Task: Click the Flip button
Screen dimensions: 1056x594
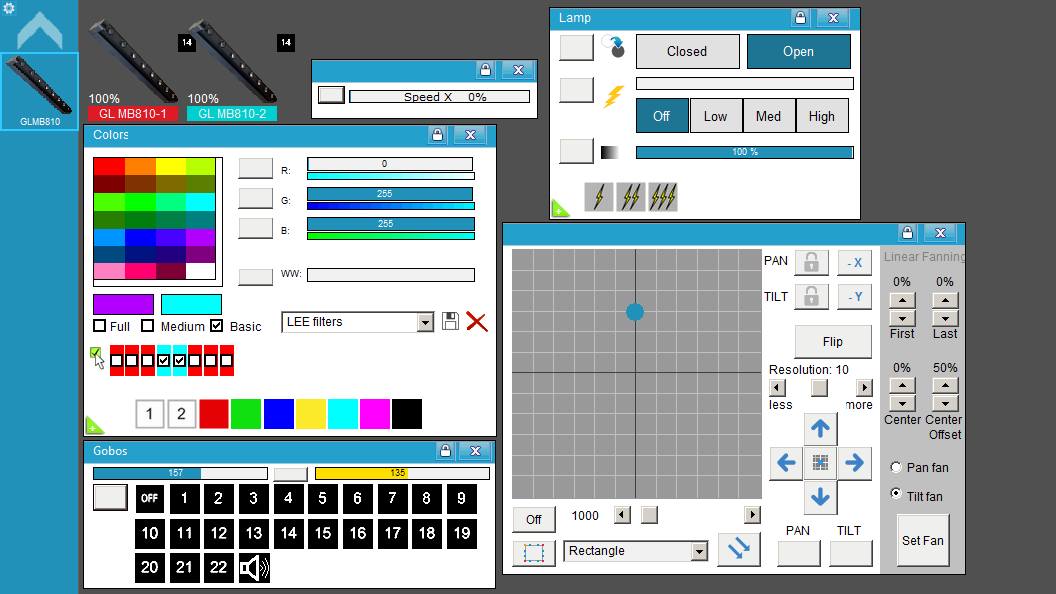Action: (x=833, y=342)
